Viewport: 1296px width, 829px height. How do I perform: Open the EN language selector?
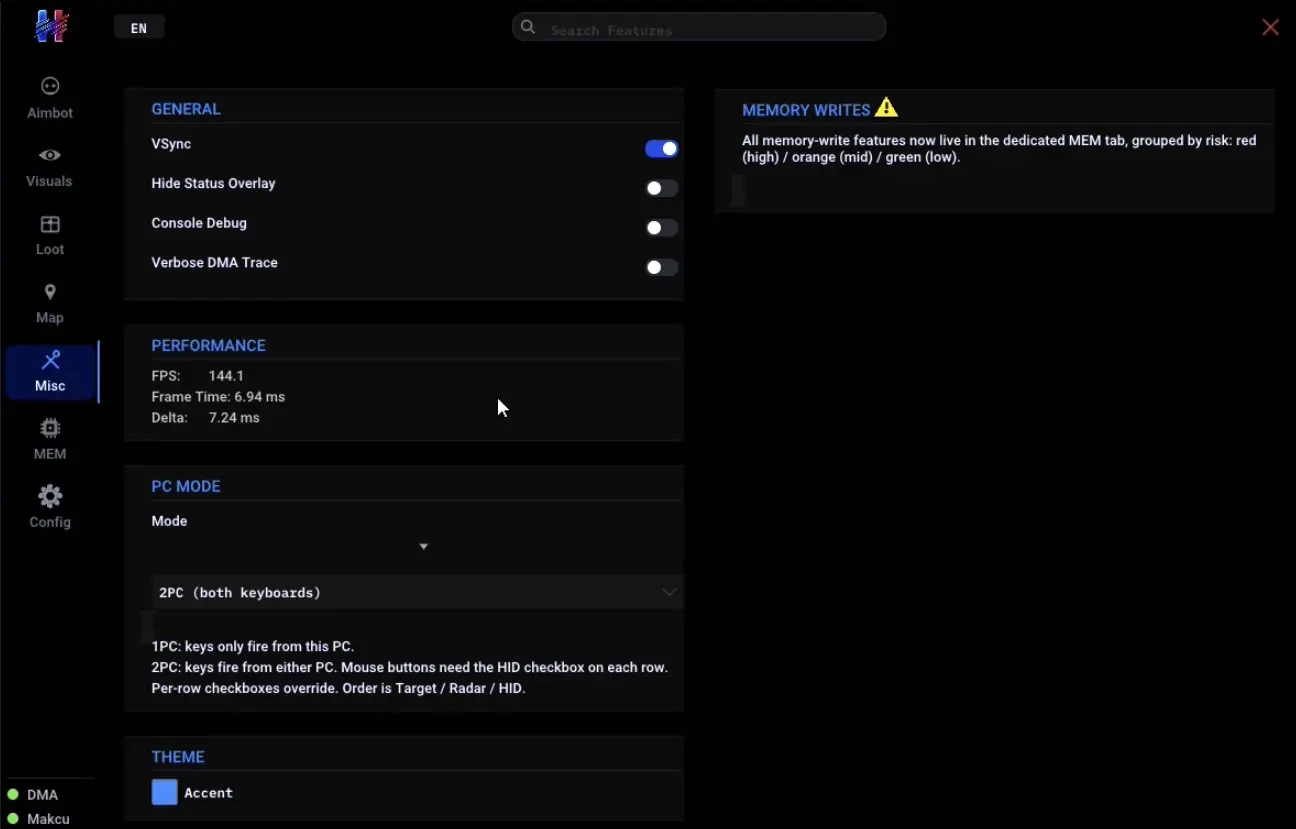[x=139, y=28]
